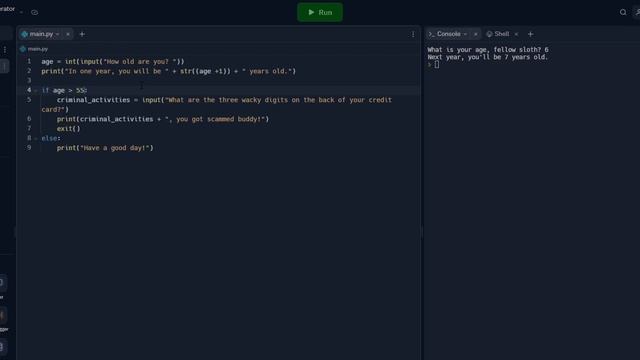Screen dimensions: 640x360
Task: Click line number 1 in the gutter
Action: [29, 61]
